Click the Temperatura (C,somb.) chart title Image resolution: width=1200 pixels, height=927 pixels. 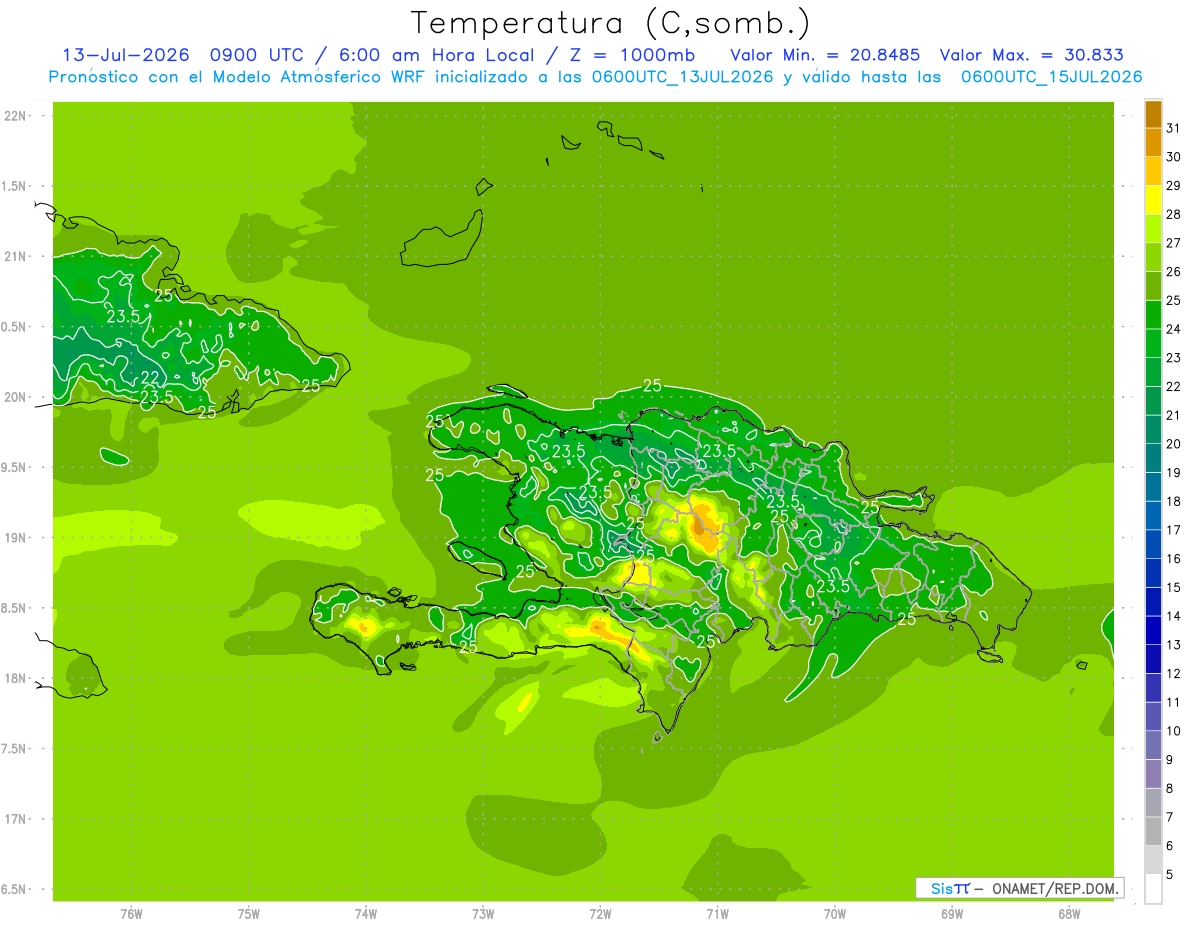[611, 23]
